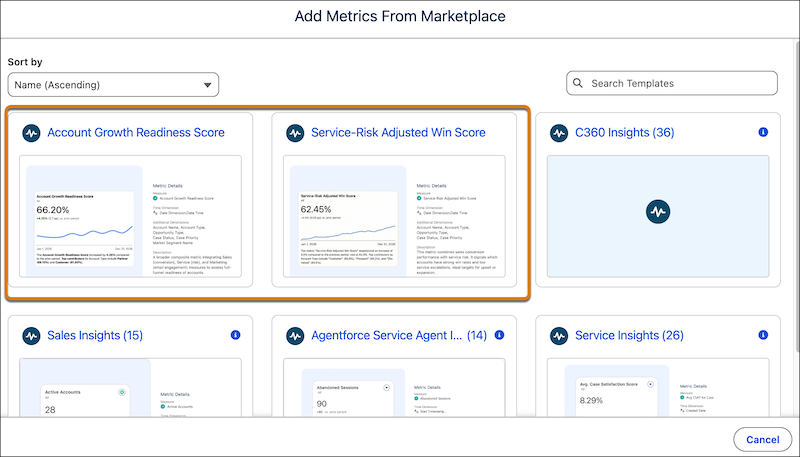The height and width of the screenshot is (457, 800).
Task: Click the pulse icon beside Service-Risk Adjusted Win Score
Action: pos(295,133)
